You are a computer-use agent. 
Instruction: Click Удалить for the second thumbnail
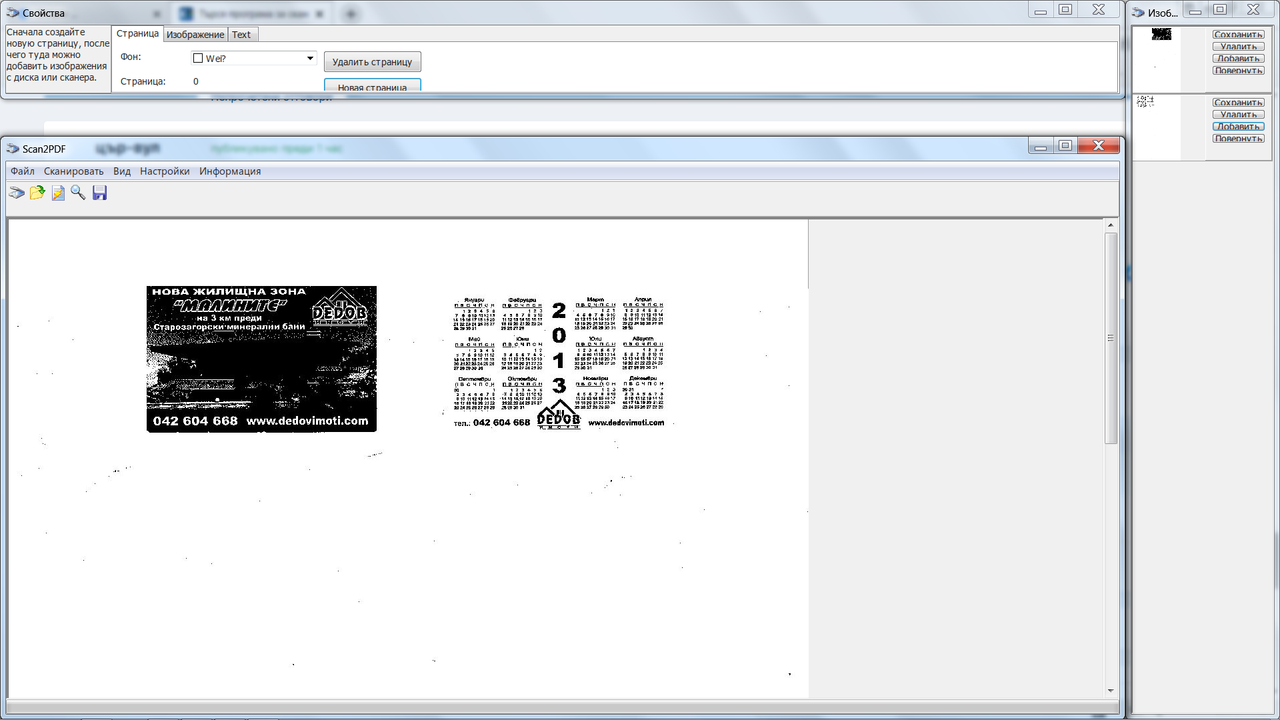coord(1238,114)
